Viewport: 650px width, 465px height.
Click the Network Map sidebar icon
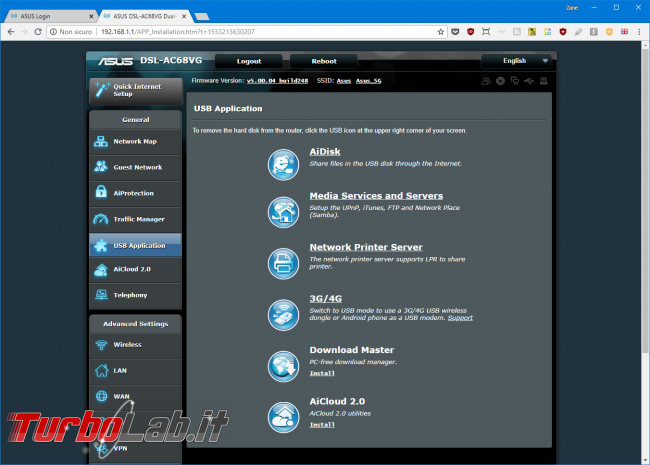(x=101, y=141)
